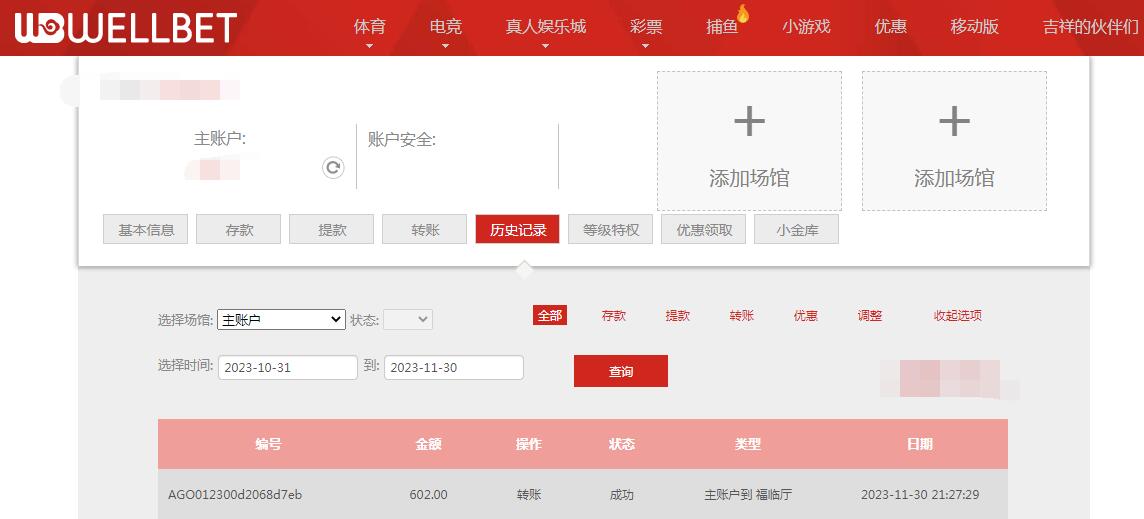The height and width of the screenshot is (519, 1144).
Task: Refresh the main account balance icon
Action: click(x=333, y=168)
